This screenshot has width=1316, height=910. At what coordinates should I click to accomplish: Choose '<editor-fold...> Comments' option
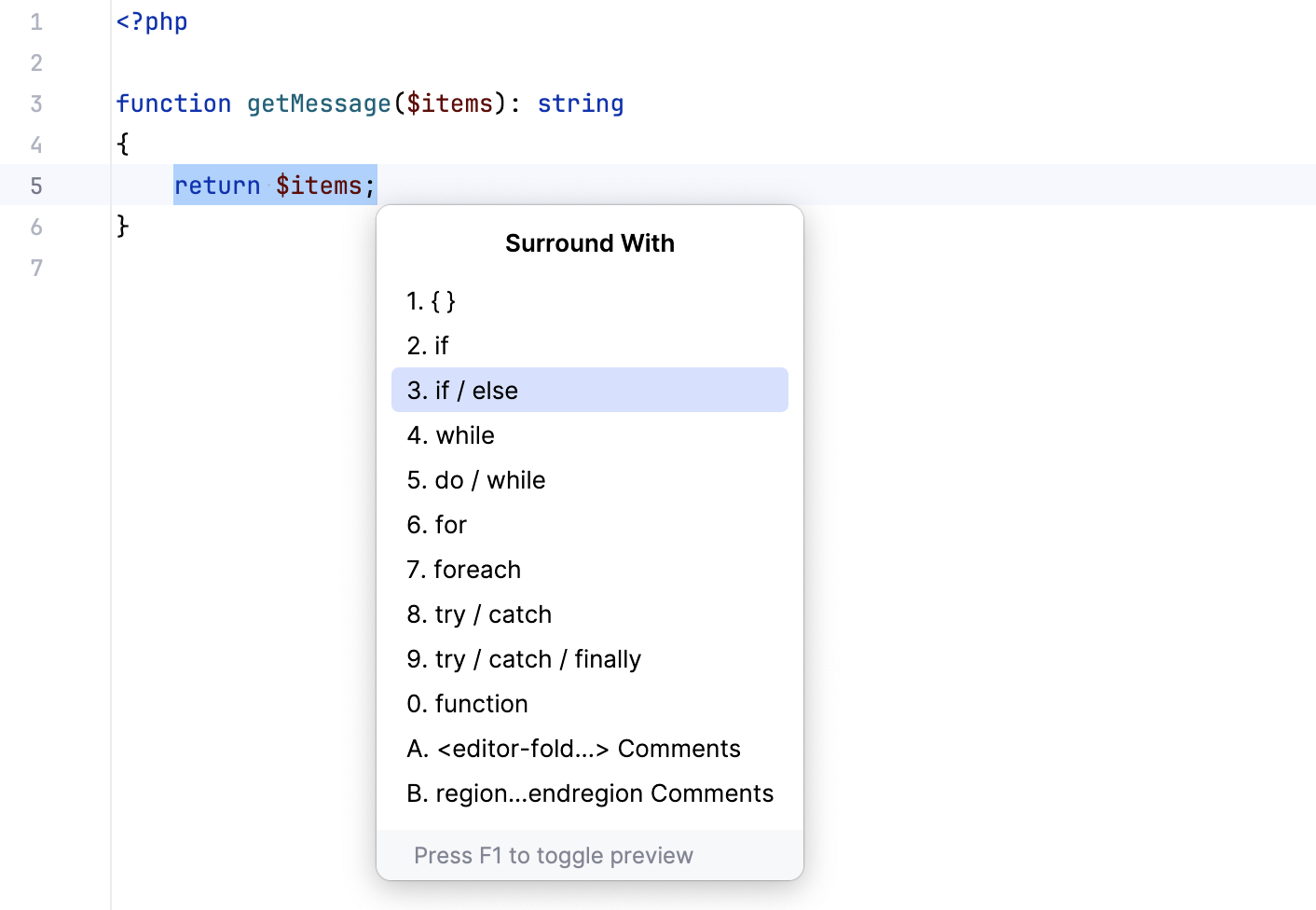pyautogui.click(x=573, y=749)
